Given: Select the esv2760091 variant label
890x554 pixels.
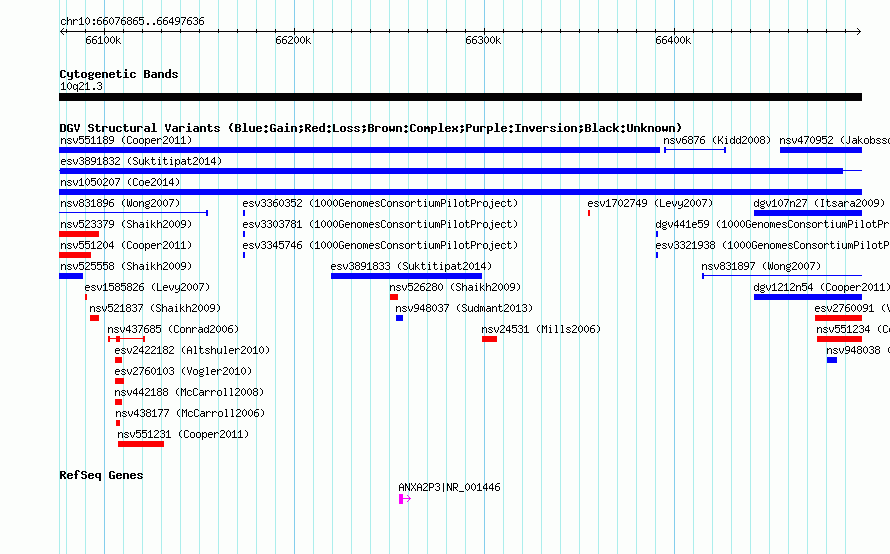Looking at the screenshot, I should point(852,308).
